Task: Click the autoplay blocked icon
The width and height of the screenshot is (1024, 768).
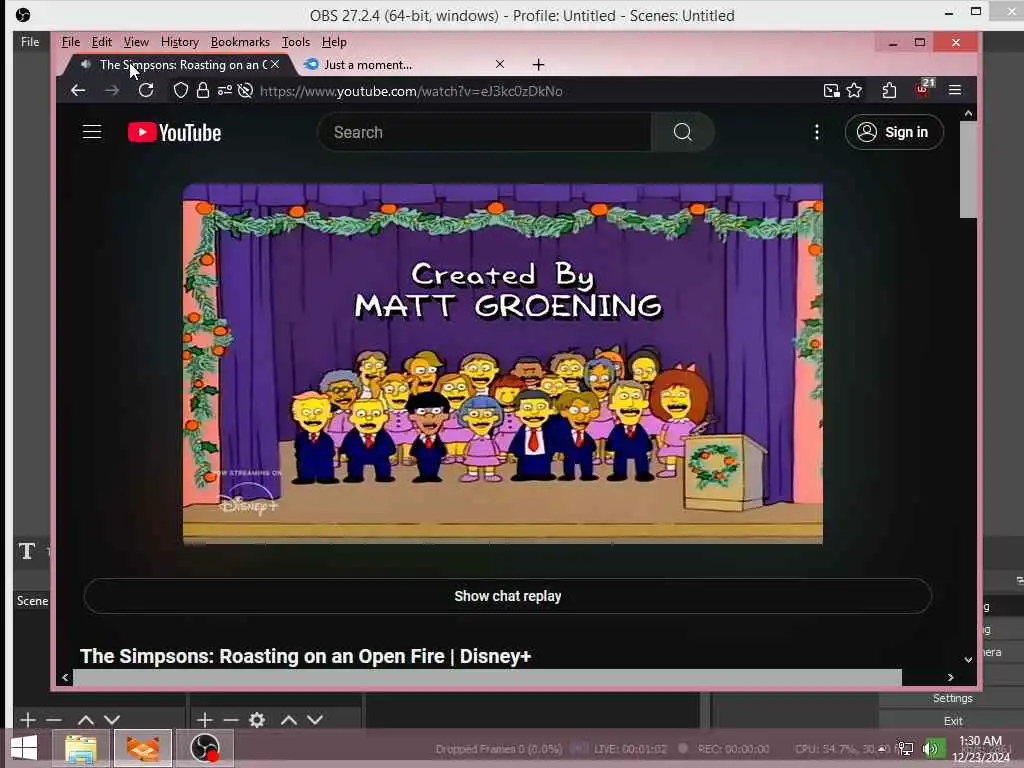Action: click(246, 91)
